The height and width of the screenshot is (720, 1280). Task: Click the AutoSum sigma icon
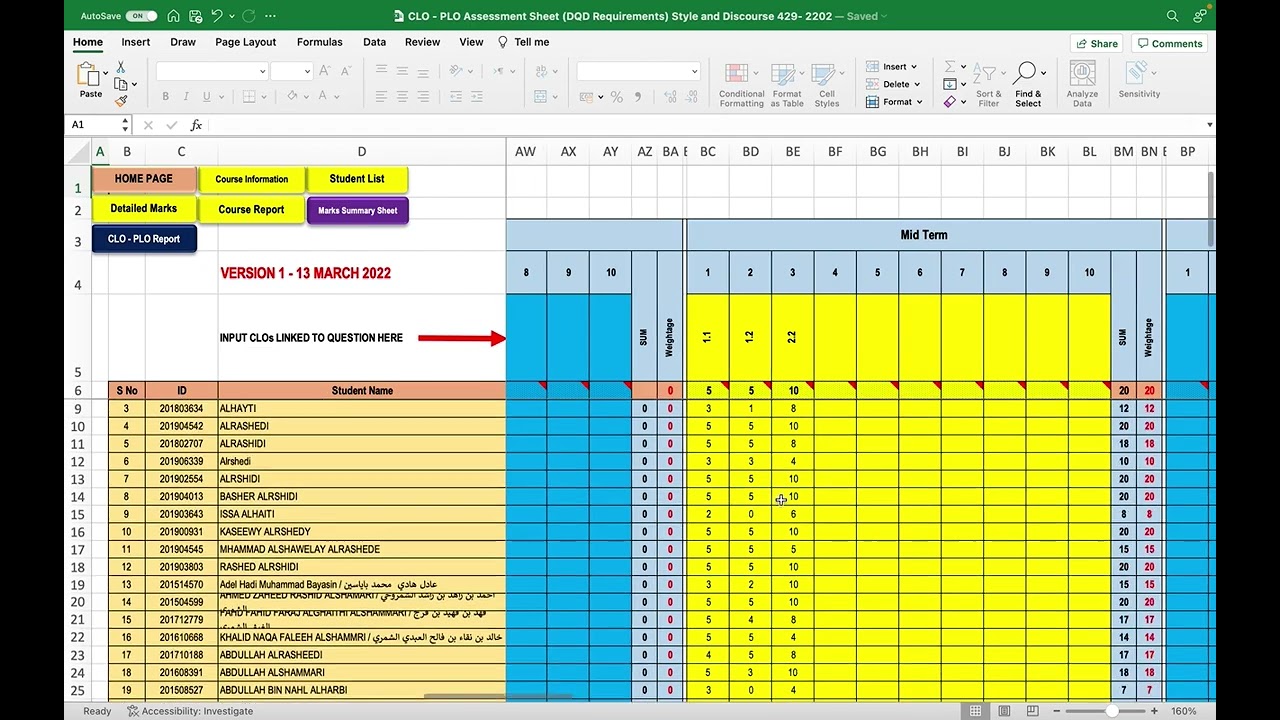point(950,67)
